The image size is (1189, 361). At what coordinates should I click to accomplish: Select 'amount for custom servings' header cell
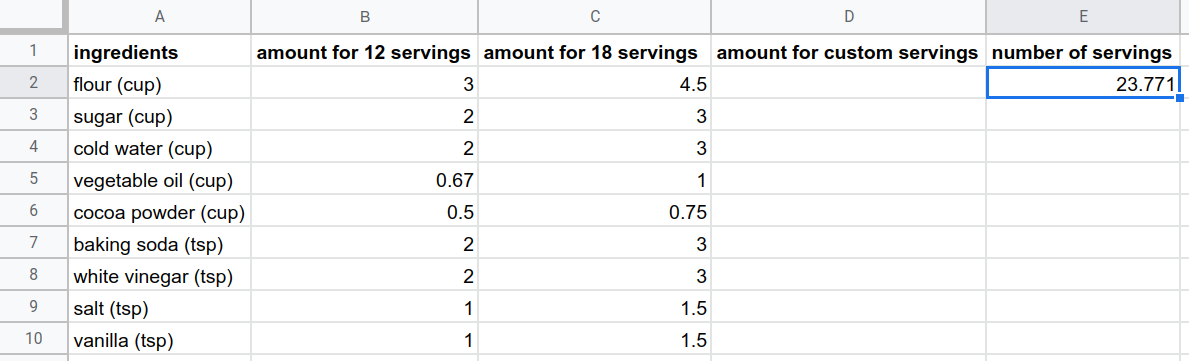tap(848, 52)
